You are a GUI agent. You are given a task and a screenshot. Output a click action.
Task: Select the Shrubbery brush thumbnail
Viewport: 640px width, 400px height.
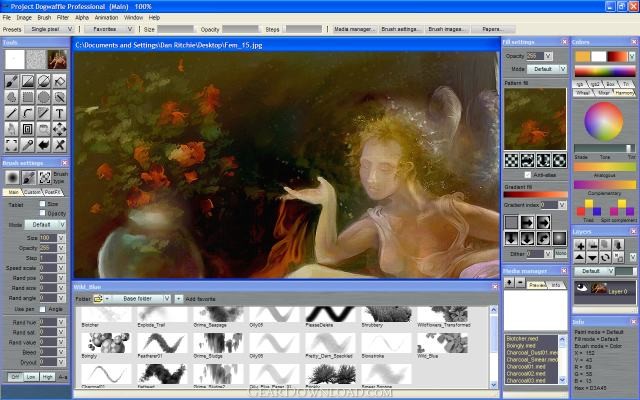(x=386, y=315)
